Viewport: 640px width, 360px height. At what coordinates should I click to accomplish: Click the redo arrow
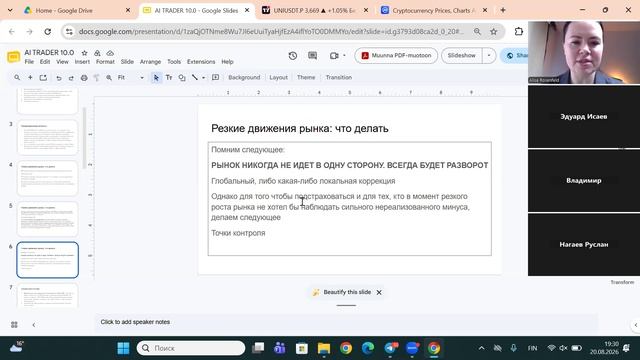[x=71, y=78]
